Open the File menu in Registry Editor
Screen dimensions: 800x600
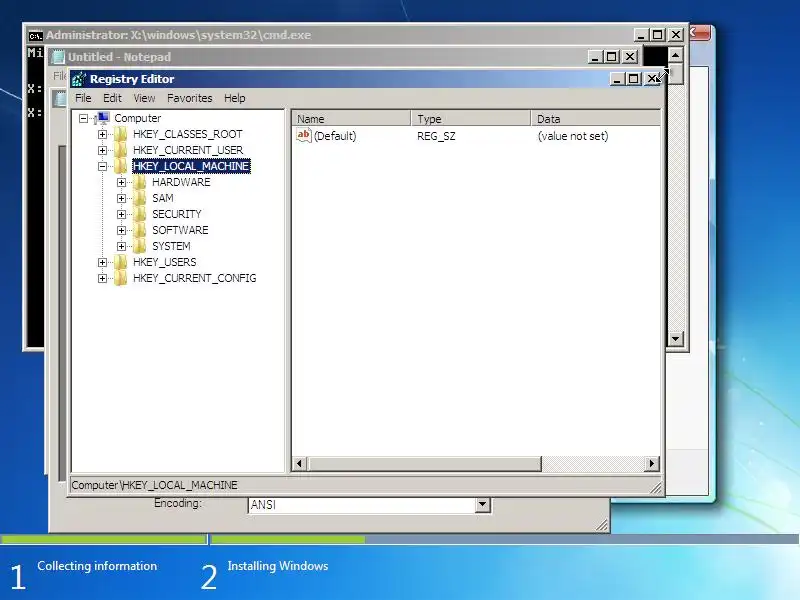(x=83, y=98)
